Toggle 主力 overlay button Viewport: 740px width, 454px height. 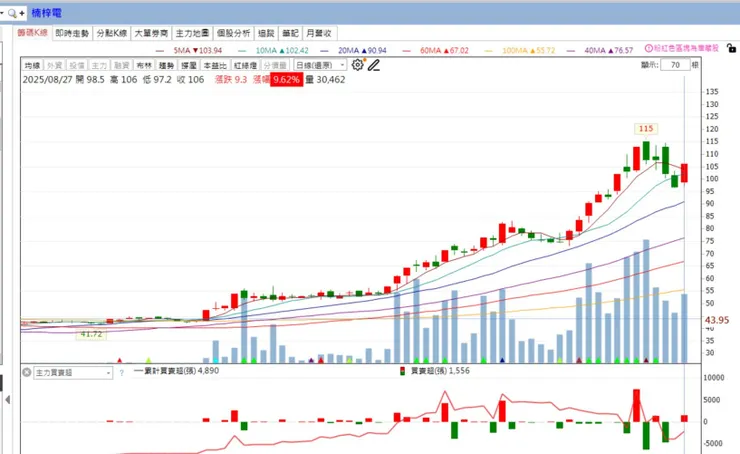[x=99, y=65]
